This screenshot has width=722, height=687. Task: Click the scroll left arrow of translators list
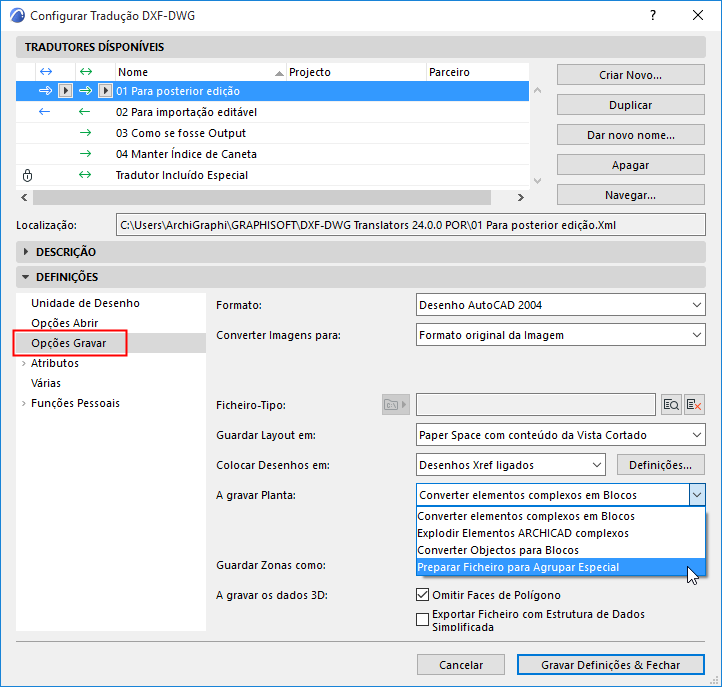pyautogui.click(x=24, y=197)
